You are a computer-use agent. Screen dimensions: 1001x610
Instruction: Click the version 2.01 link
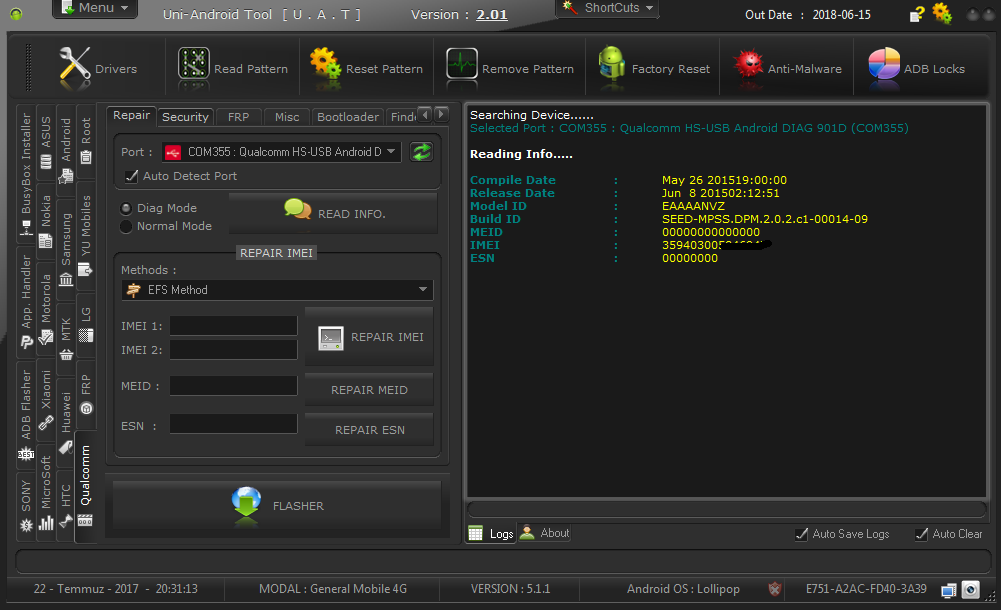492,14
